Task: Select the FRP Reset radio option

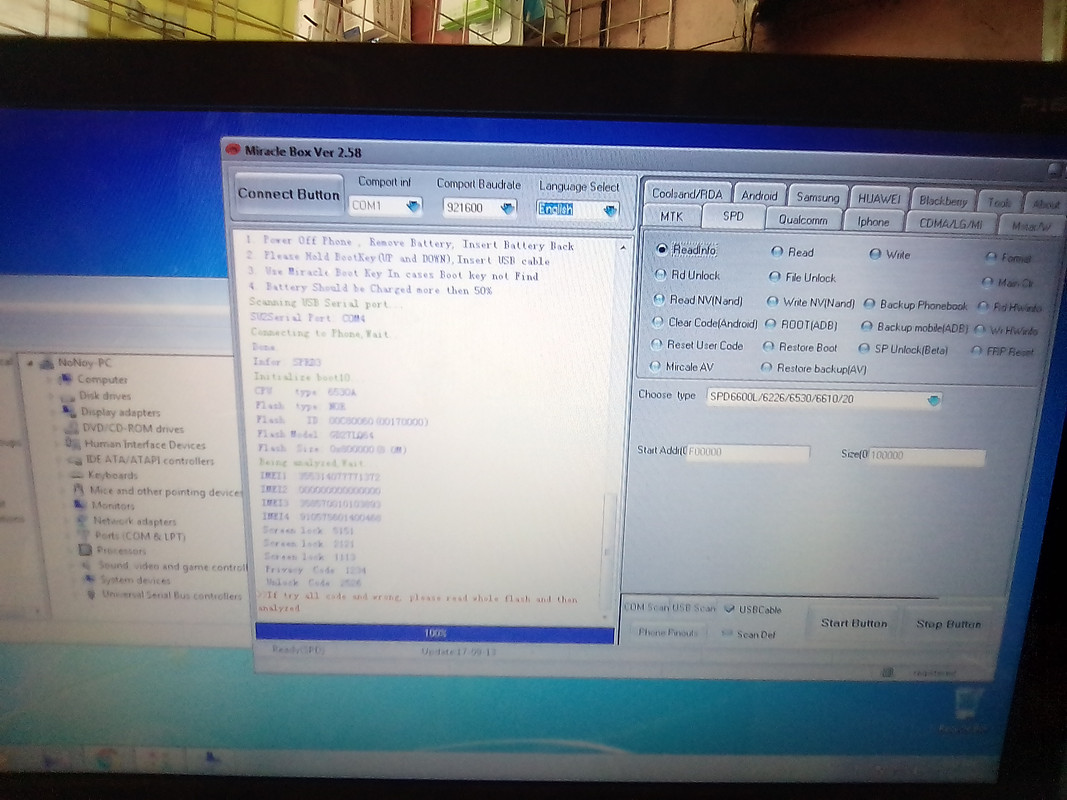Action: coord(1002,352)
